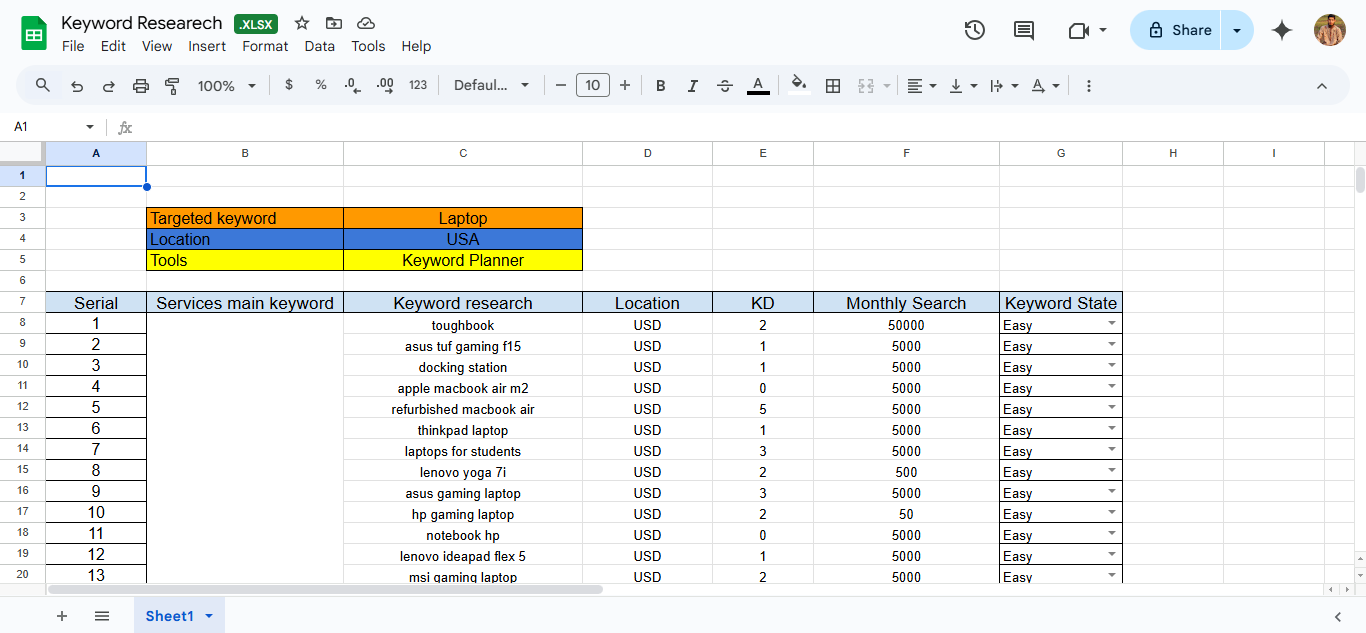This screenshot has width=1366, height=633.
Task: Toggle italic formatting
Action: 692,86
